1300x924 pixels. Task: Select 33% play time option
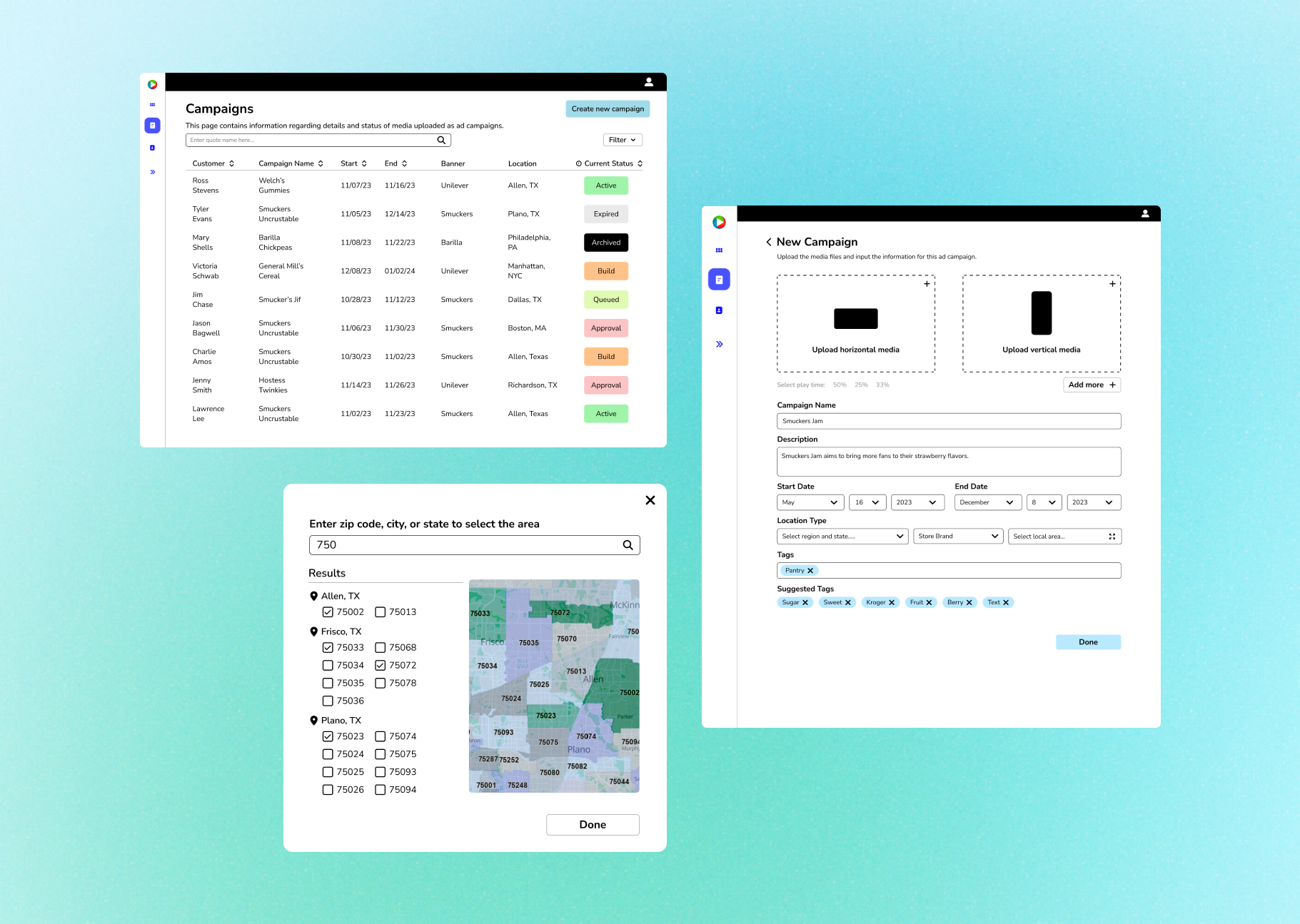882,385
